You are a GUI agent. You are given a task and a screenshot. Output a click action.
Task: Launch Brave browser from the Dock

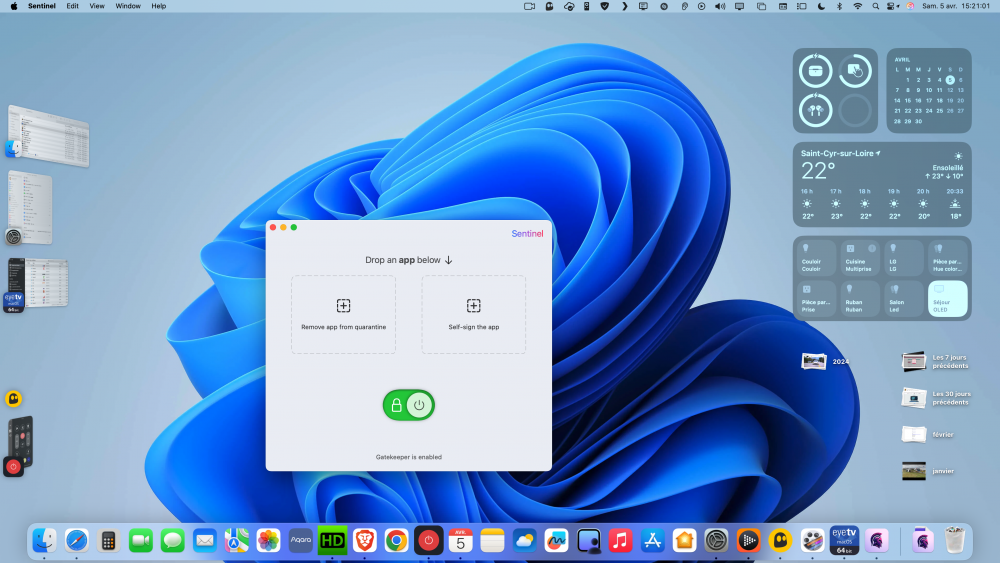[x=365, y=541]
